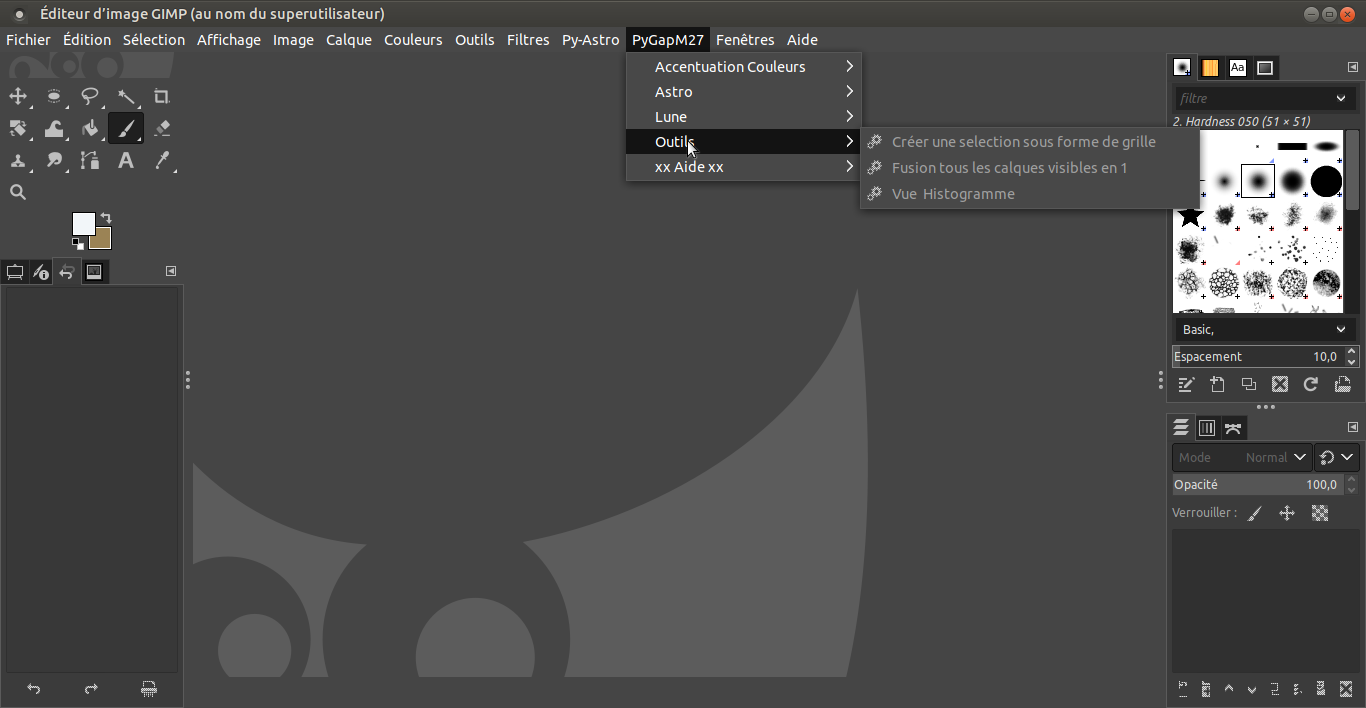The height and width of the screenshot is (708, 1366).
Task: Select the Unified Transform tool
Action: 18,129
